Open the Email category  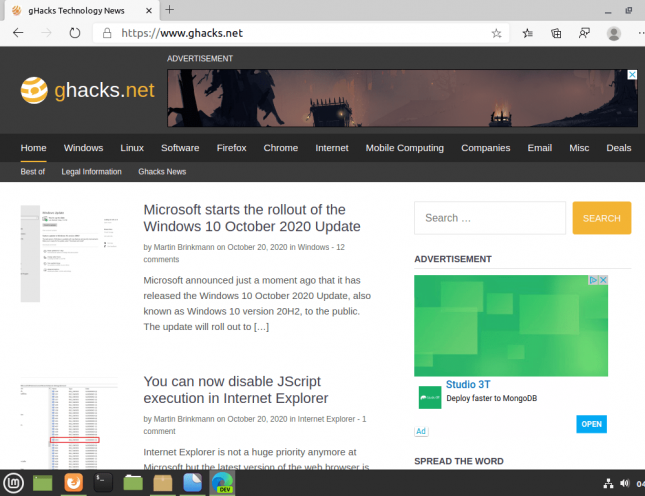(x=540, y=148)
